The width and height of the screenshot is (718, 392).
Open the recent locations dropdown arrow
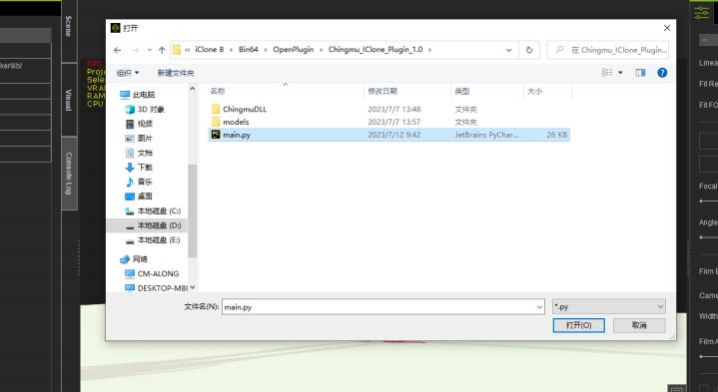(x=149, y=50)
